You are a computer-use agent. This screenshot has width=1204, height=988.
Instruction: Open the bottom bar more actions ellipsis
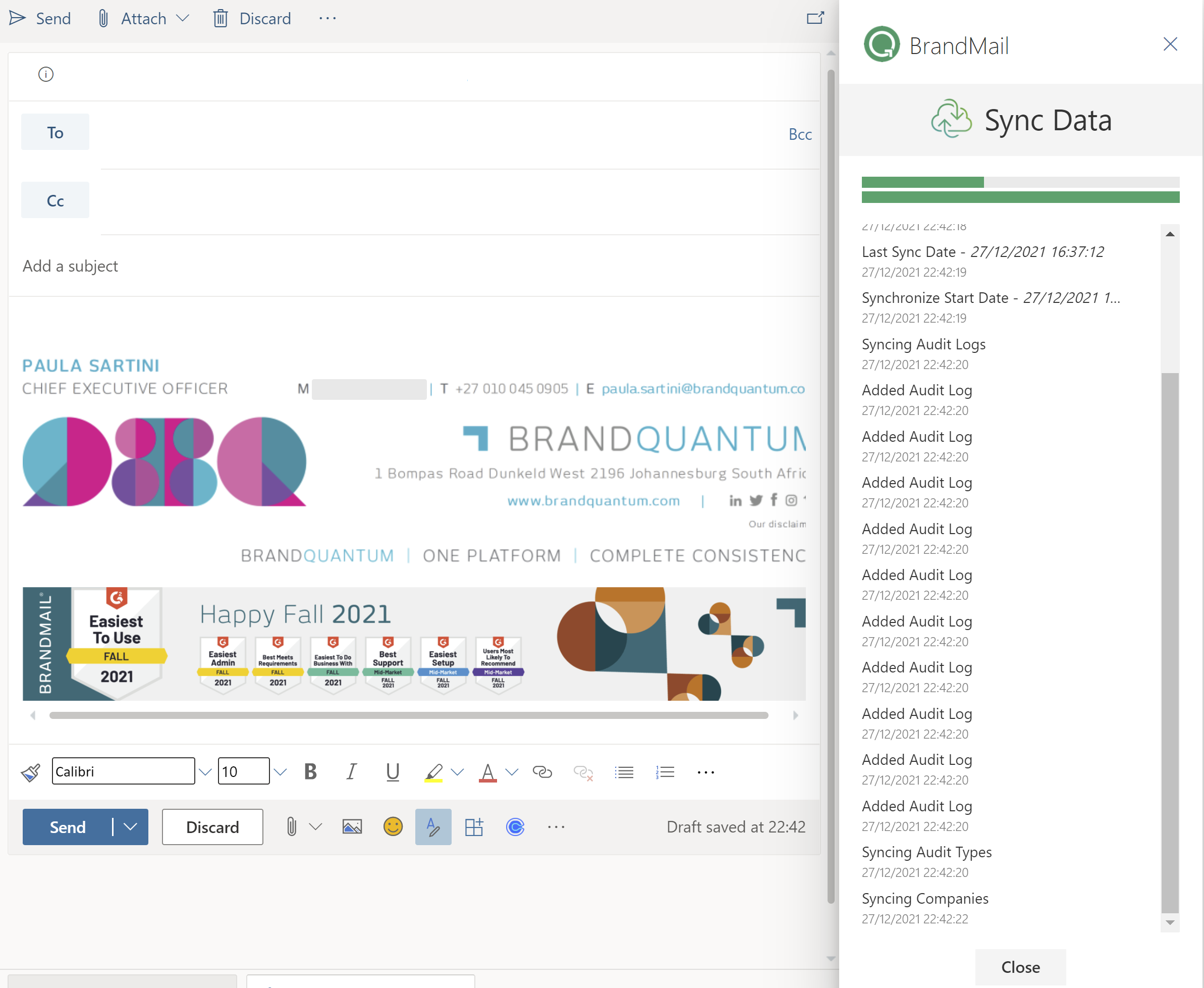click(556, 827)
